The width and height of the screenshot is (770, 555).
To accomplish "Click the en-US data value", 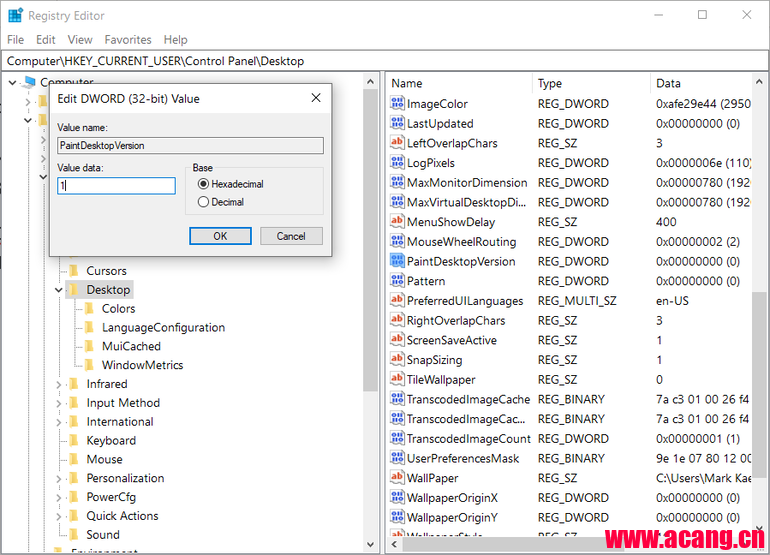I will tap(672, 301).
